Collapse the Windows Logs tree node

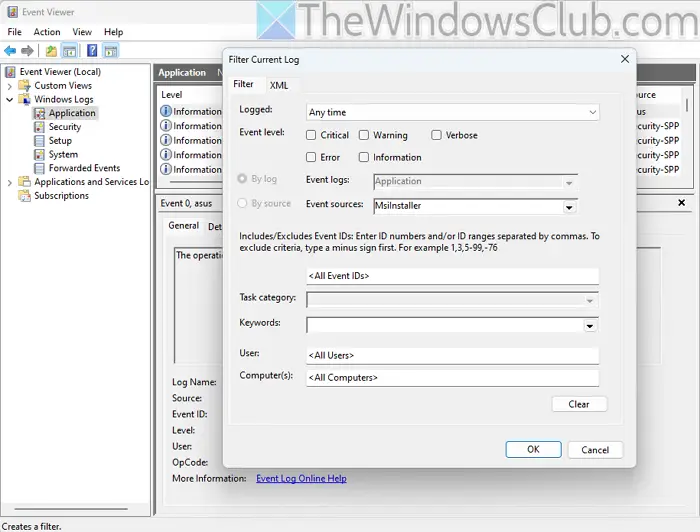pos(9,100)
